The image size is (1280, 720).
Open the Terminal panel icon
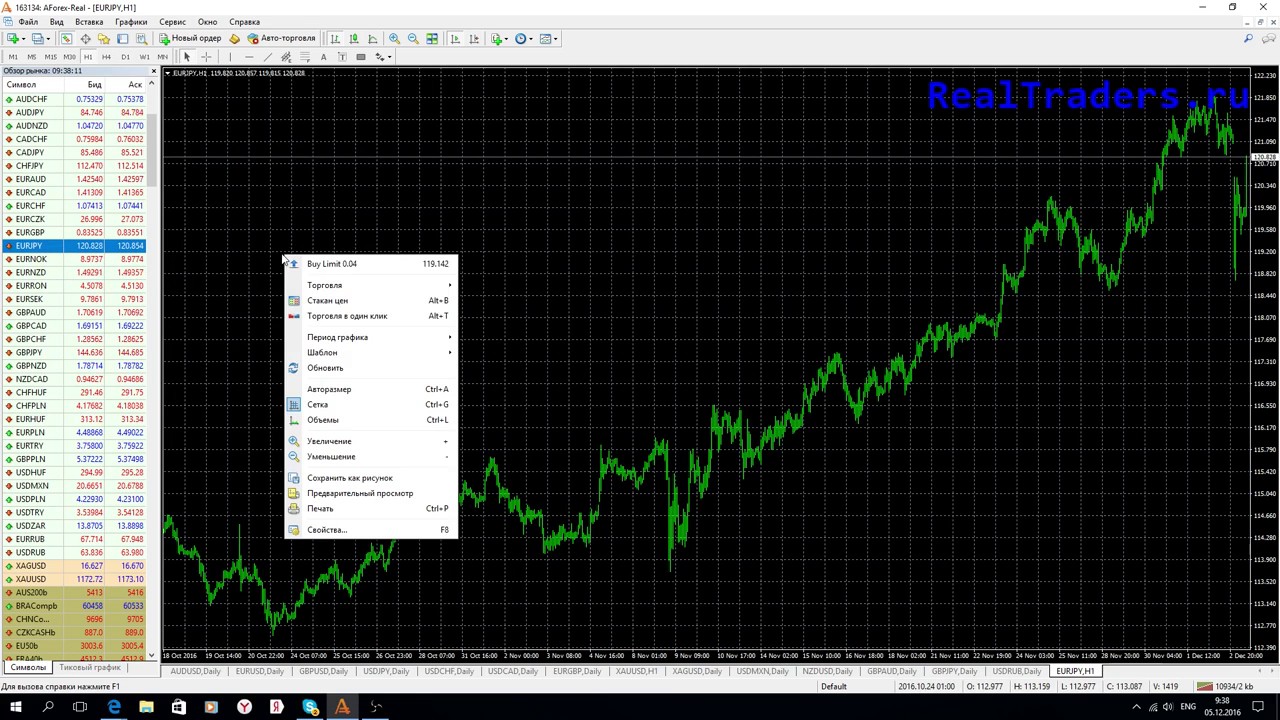pos(123,39)
